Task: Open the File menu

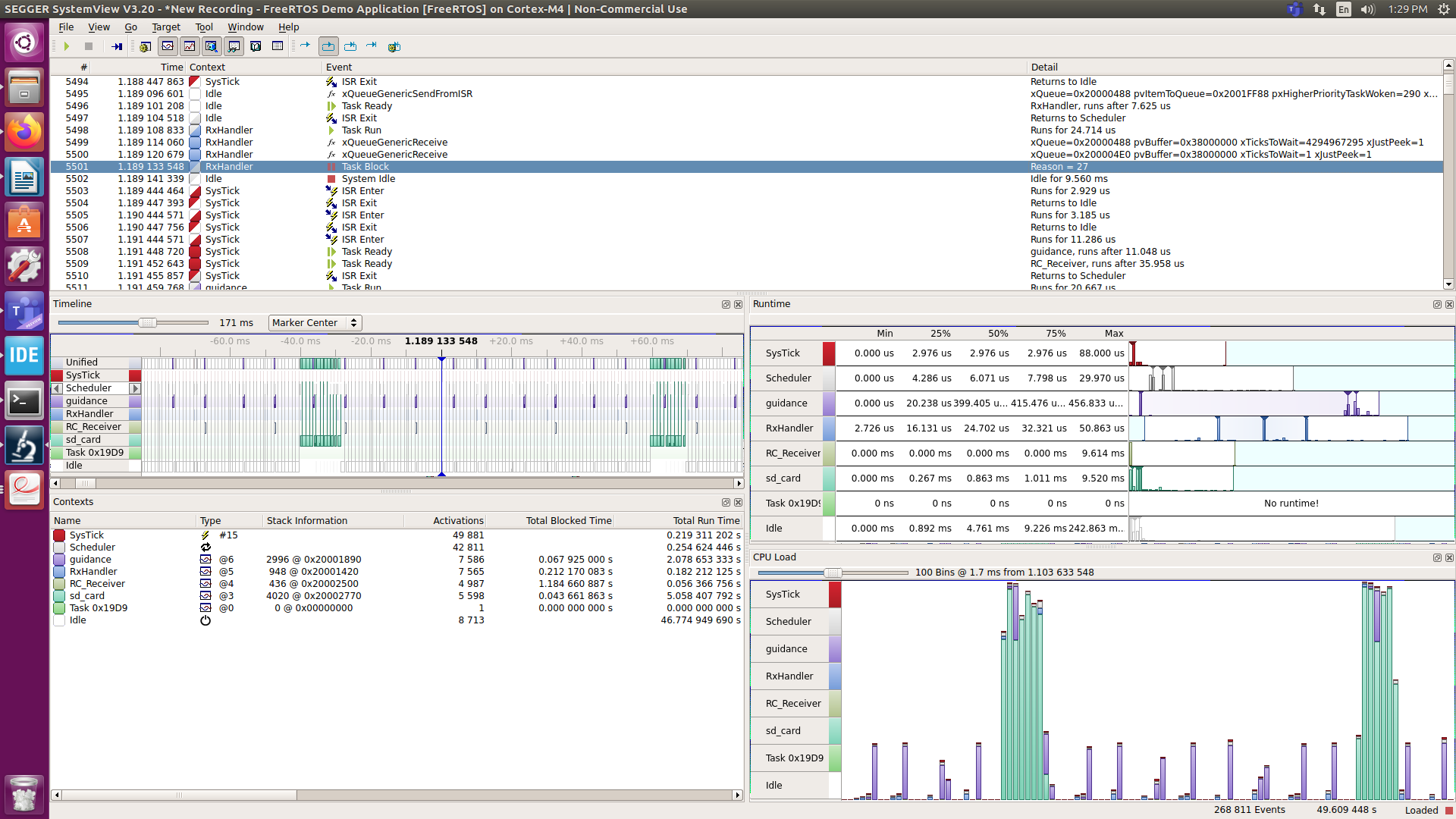Action: pos(66,27)
